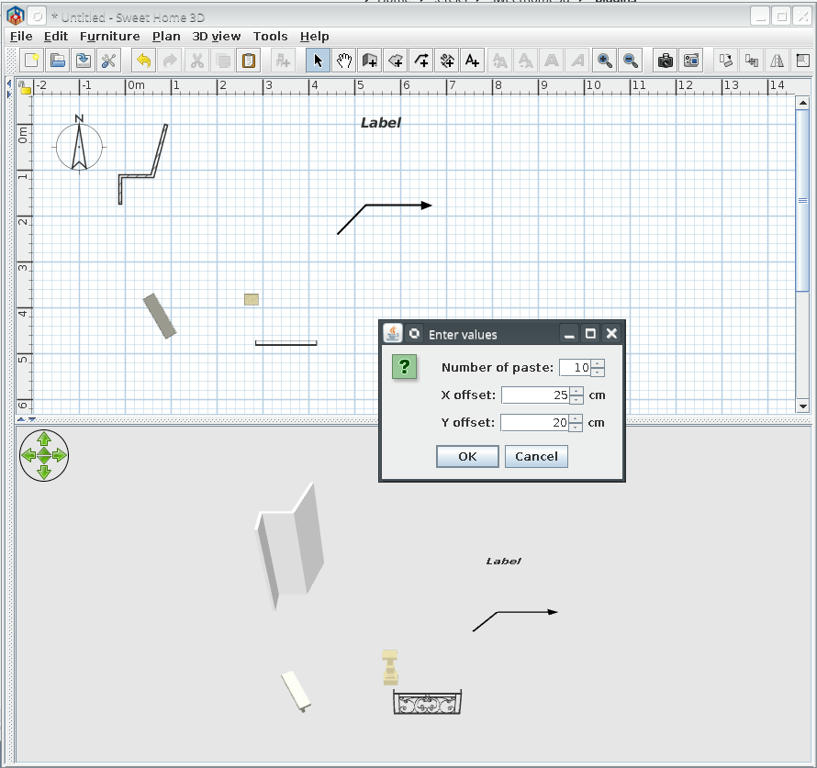Viewport: 817px width, 768px height.
Task: Click the mirror plugin icon in toolbar
Action: 777,60
